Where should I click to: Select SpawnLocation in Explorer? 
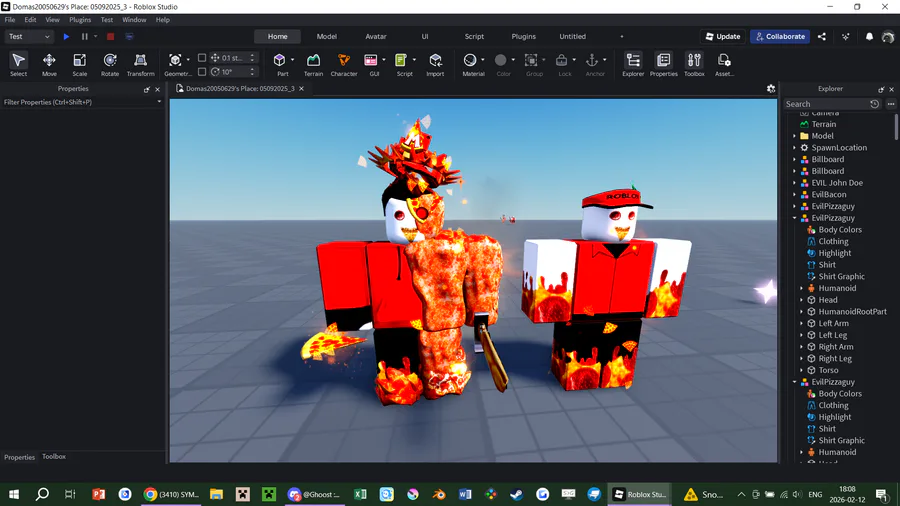tap(839, 147)
